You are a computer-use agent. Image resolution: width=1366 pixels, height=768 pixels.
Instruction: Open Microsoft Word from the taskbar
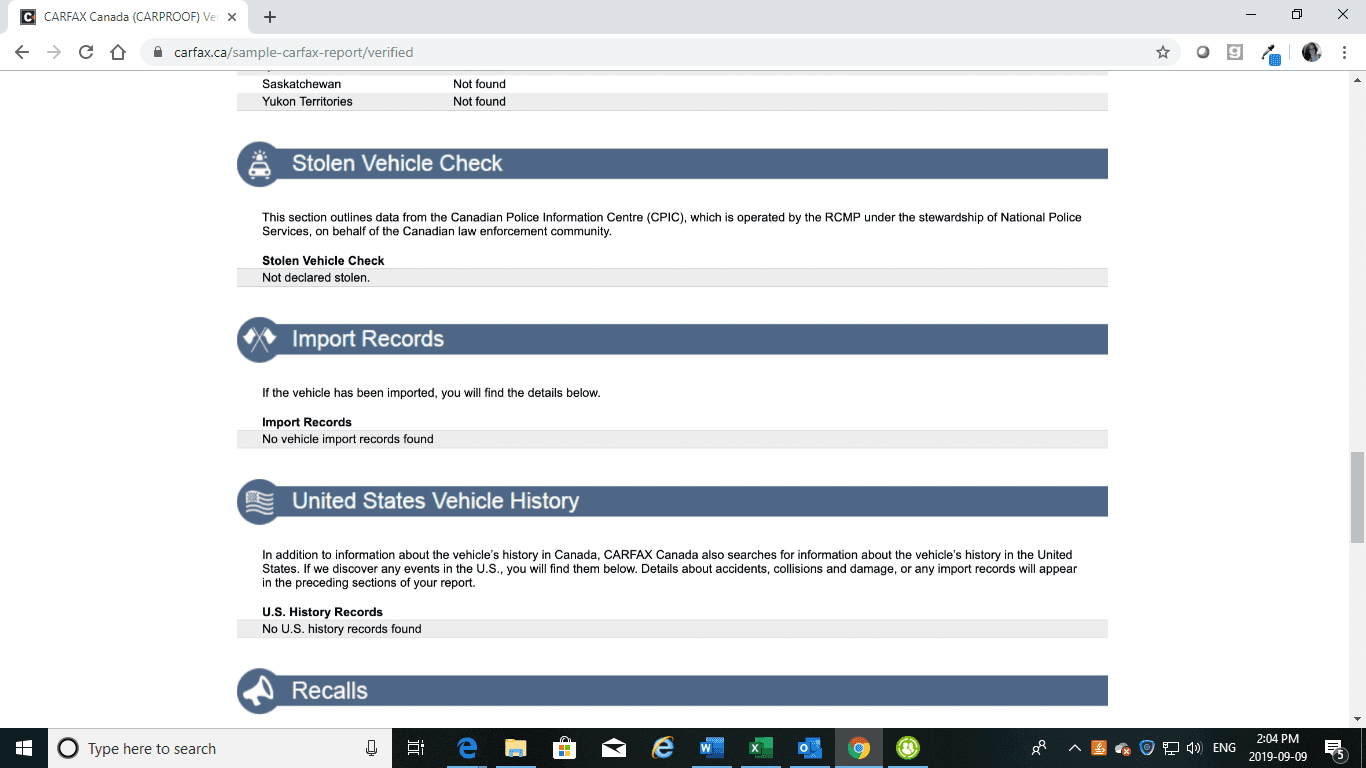pyautogui.click(x=711, y=748)
